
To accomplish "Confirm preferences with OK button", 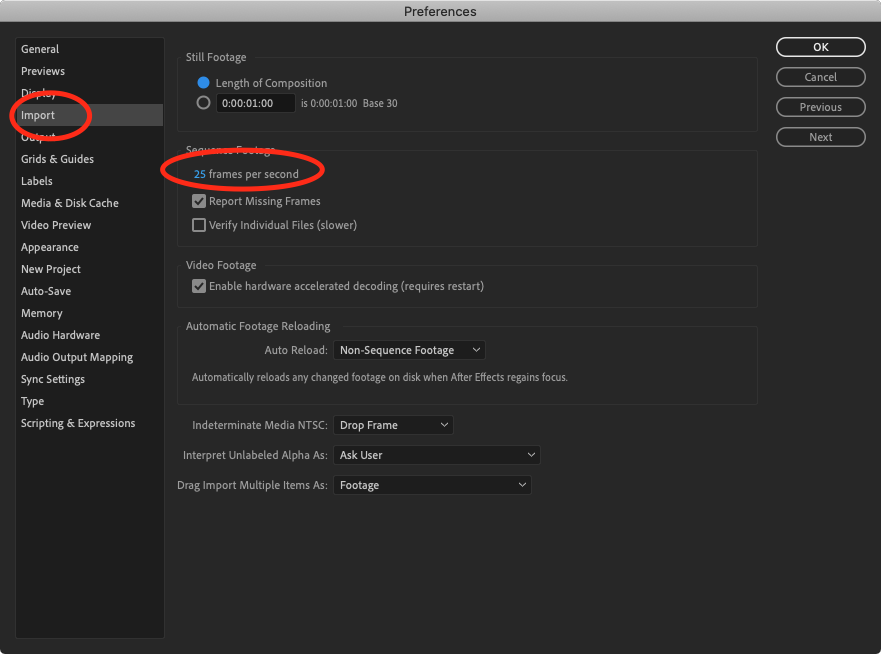I will click(820, 46).
